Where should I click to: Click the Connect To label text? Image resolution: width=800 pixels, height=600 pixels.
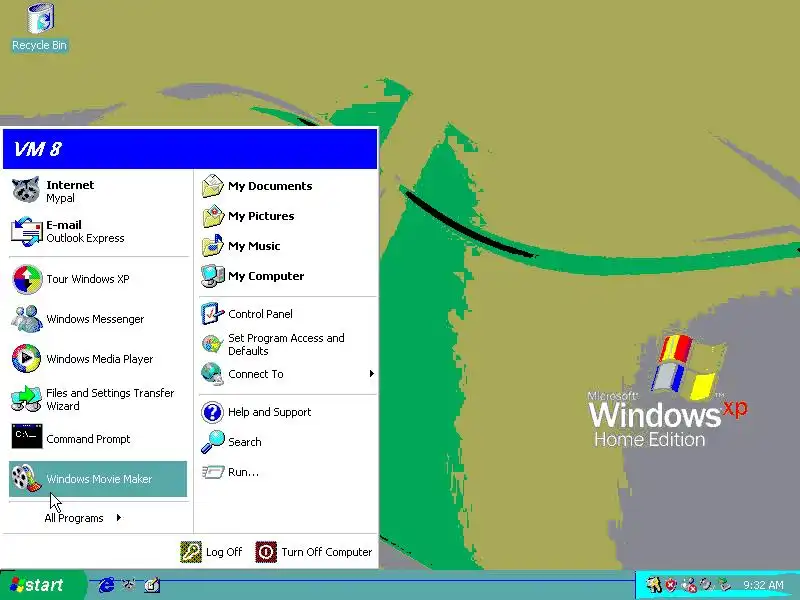pyautogui.click(x=256, y=374)
